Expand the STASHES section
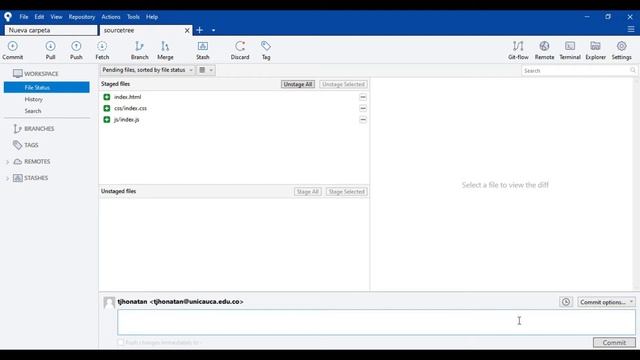Image resolution: width=640 pixels, height=360 pixels. pos(7,178)
